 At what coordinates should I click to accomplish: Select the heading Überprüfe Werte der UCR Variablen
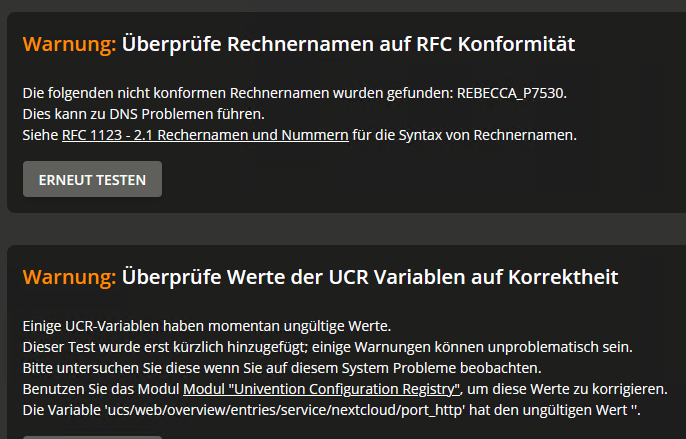(x=370, y=277)
